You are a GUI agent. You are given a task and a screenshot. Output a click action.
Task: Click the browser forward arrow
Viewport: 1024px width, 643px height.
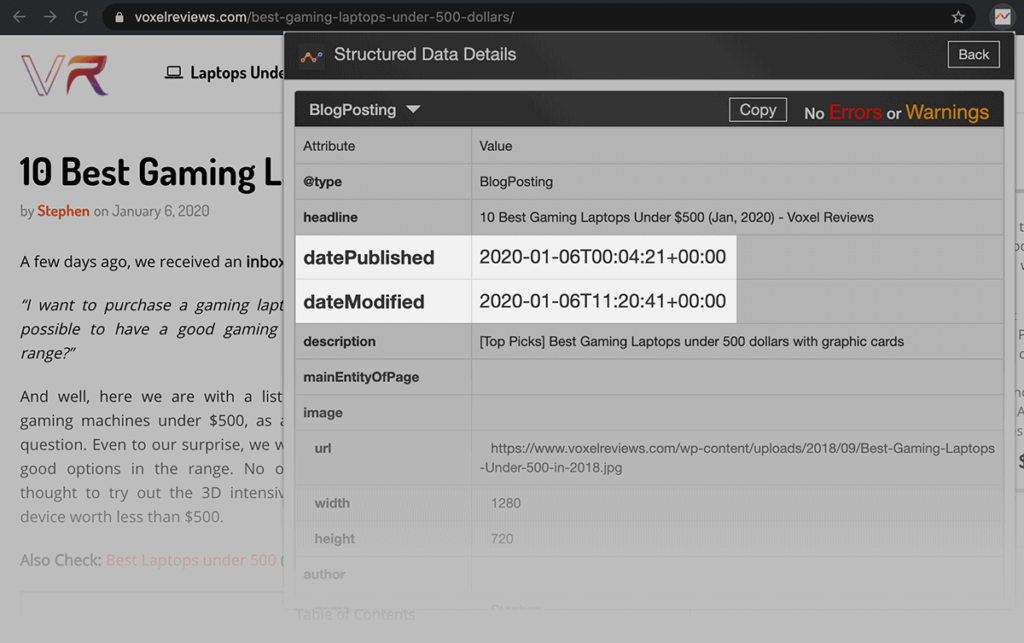coord(50,17)
